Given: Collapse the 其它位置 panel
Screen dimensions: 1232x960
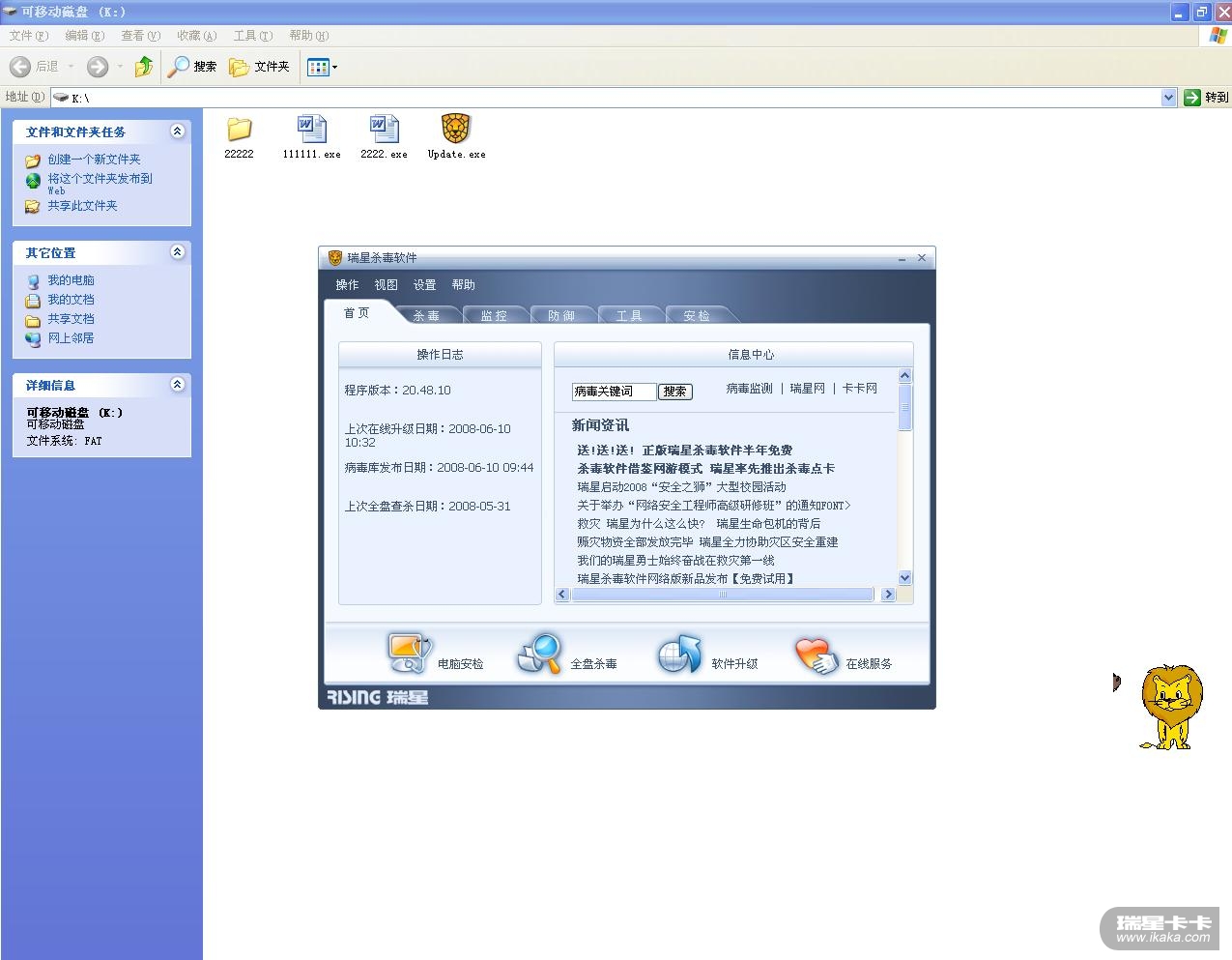Looking at the screenshot, I should (x=177, y=252).
